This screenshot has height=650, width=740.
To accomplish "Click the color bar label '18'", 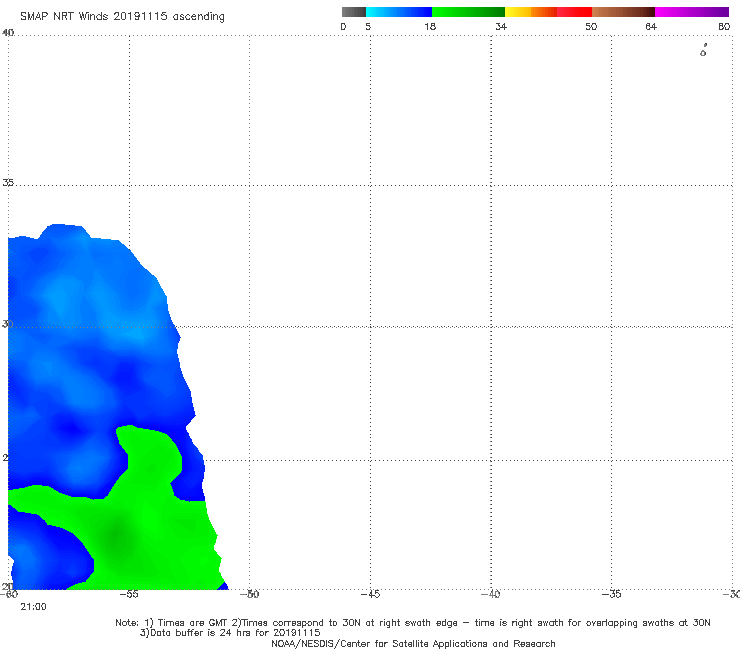I will point(430,26).
